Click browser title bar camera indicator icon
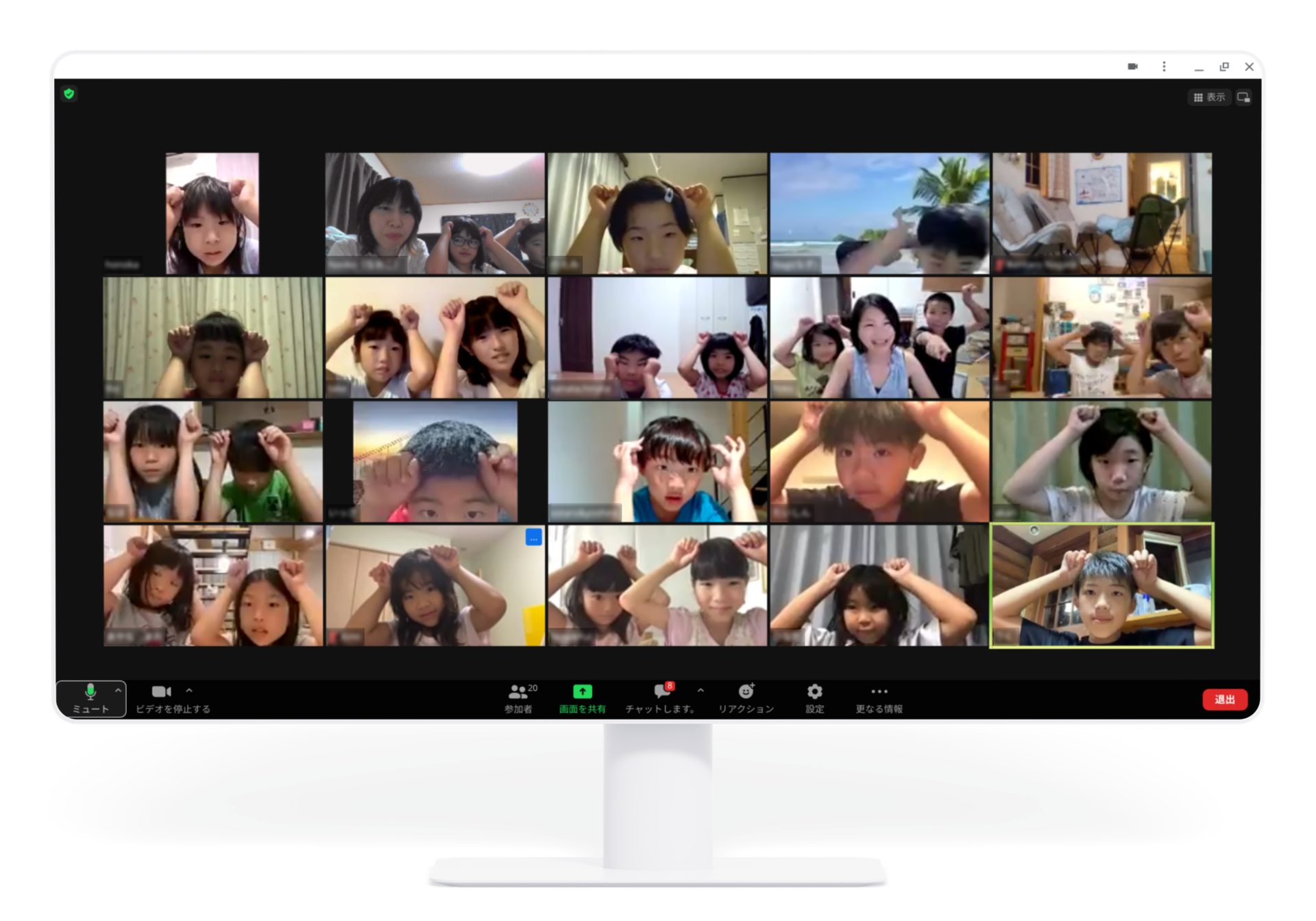1316x921 pixels. (x=1132, y=66)
